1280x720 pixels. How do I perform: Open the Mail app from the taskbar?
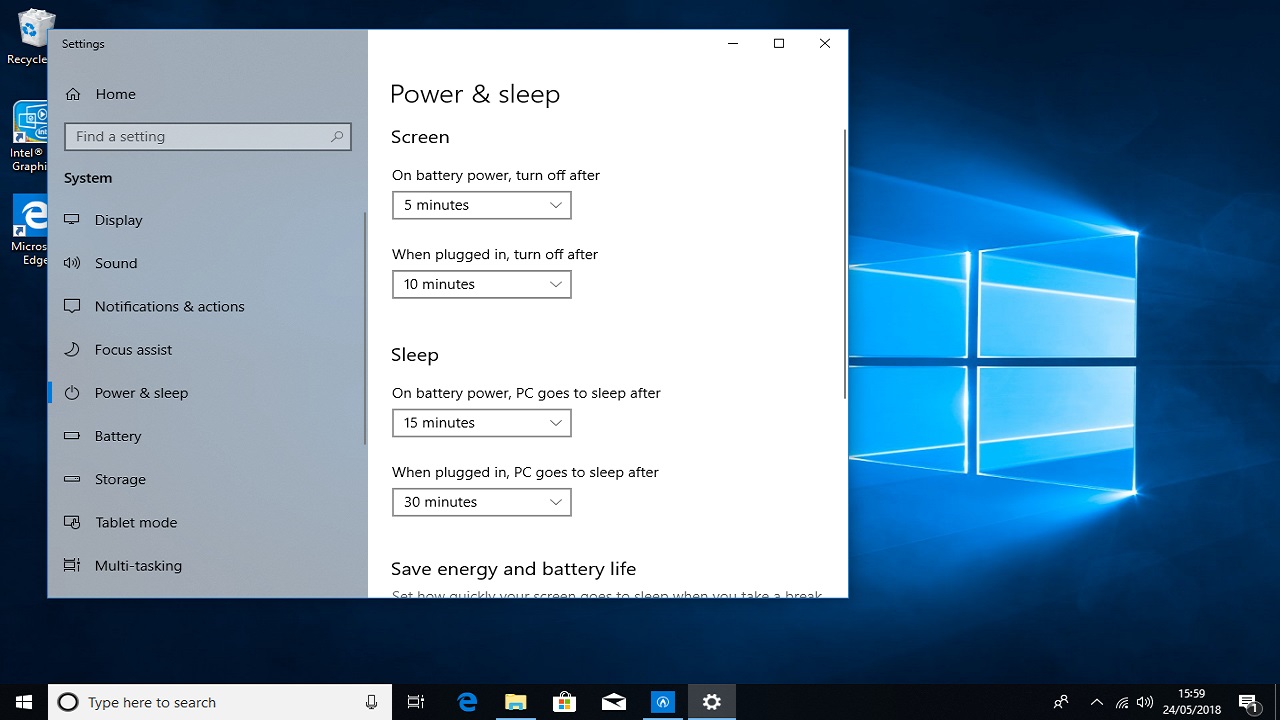(x=613, y=702)
